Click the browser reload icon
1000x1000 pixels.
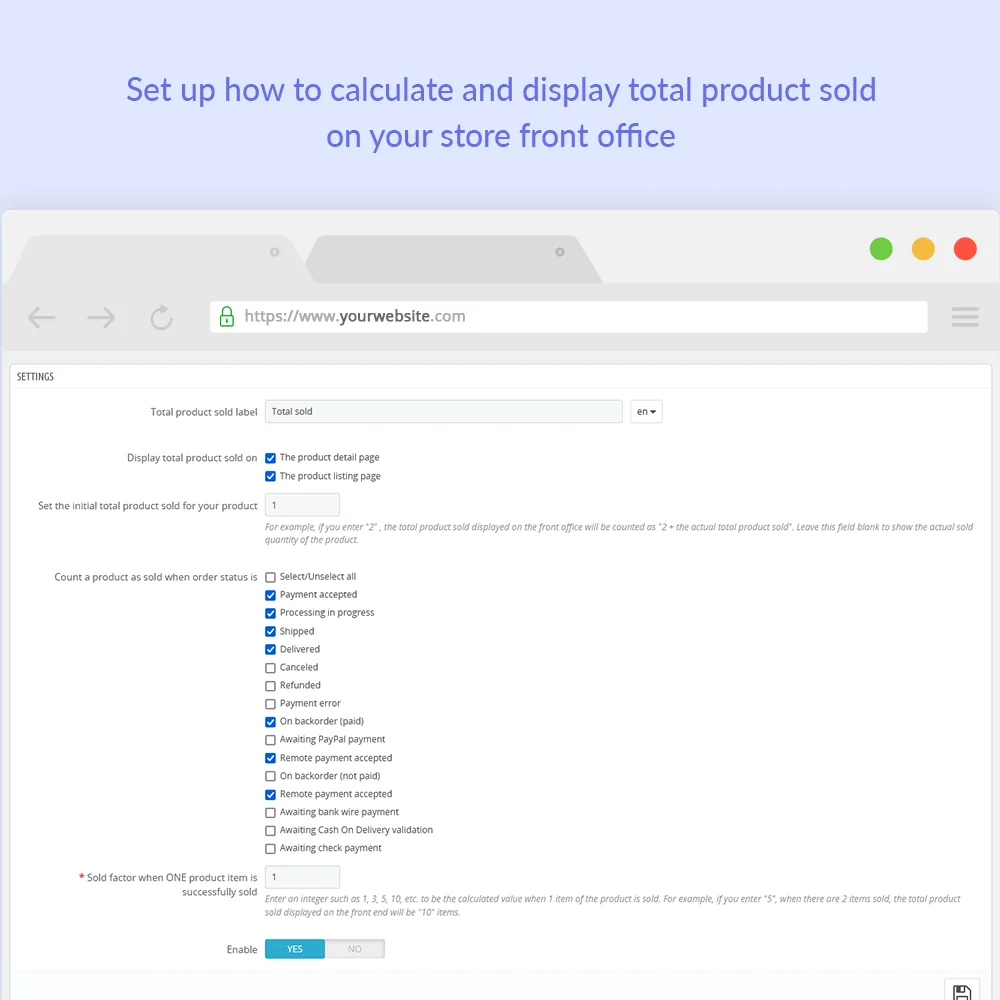tap(161, 318)
